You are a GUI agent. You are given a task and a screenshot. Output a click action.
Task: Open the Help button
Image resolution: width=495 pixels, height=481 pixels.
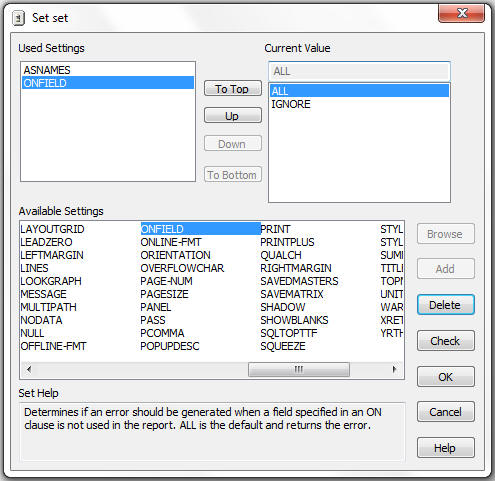(x=446, y=448)
